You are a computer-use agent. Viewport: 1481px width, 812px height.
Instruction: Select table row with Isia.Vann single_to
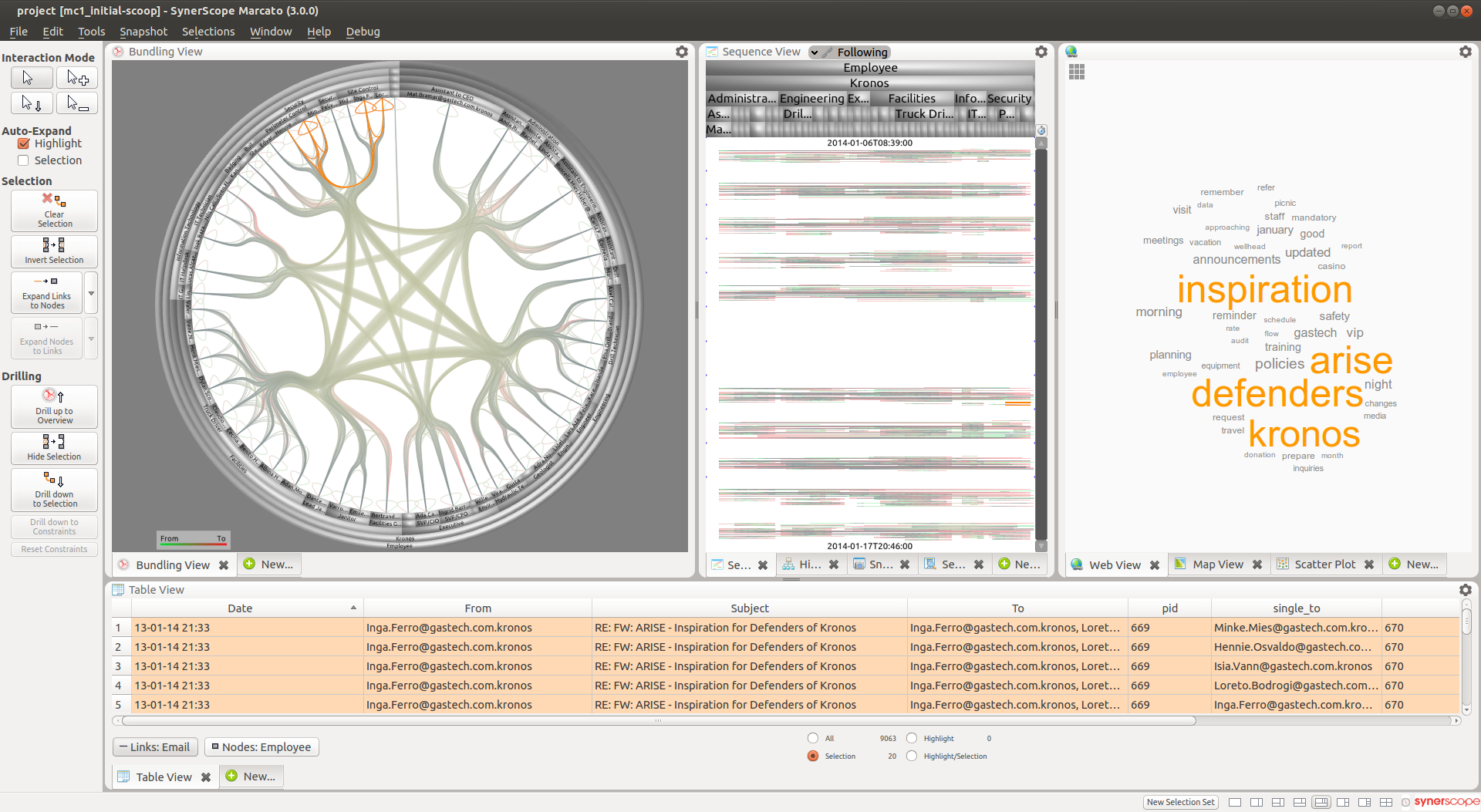click(x=785, y=666)
